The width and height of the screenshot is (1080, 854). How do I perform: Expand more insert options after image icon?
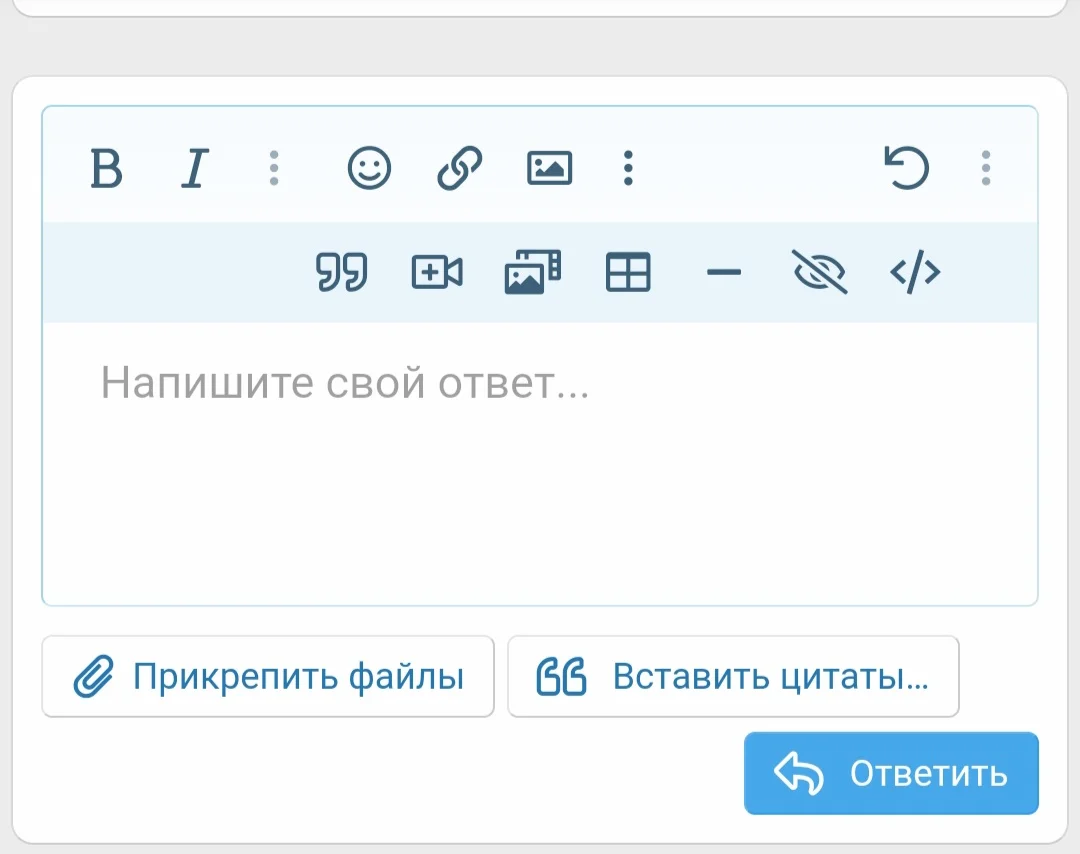628,168
